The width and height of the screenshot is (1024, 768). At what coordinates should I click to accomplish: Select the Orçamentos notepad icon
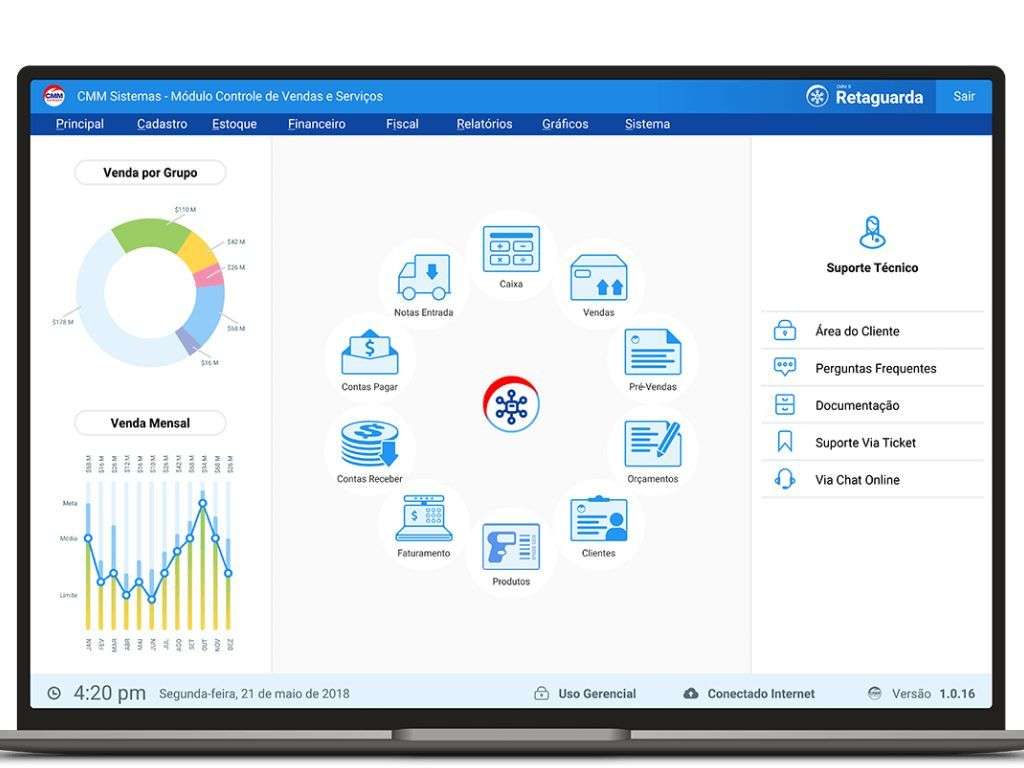[x=652, y=444]
